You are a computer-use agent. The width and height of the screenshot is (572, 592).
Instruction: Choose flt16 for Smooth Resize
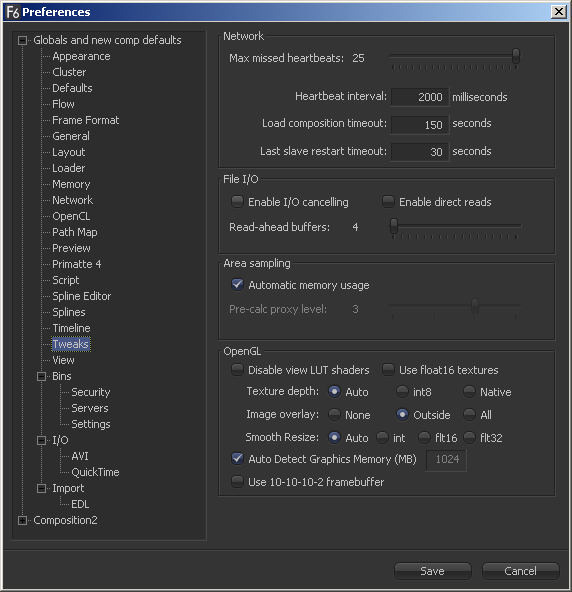(x=424, y=438)
